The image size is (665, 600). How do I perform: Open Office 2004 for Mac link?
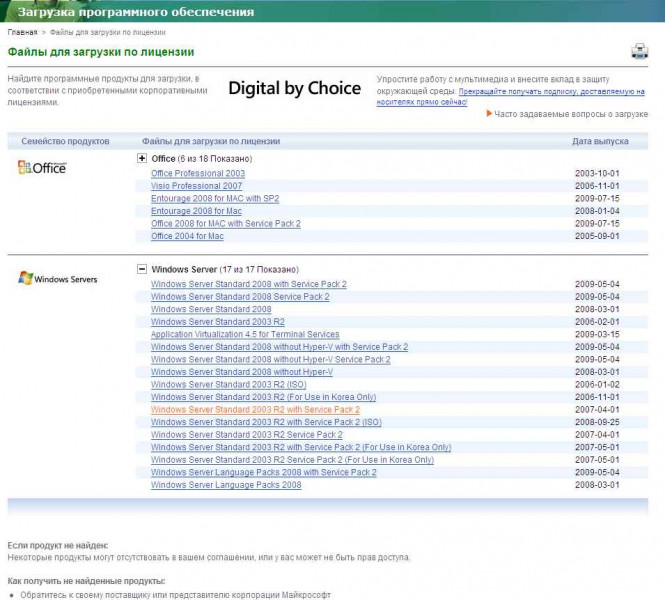[187, 236]
